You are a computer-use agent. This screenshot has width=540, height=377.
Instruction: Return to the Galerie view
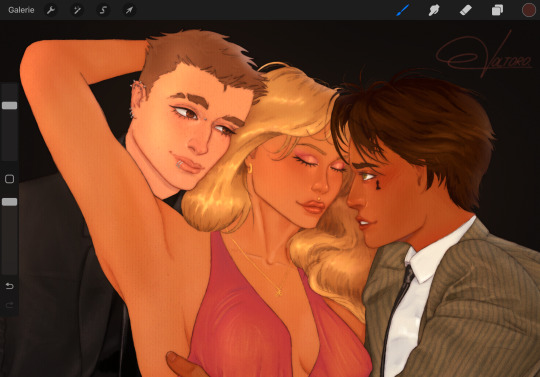click(x=21, y=10)
